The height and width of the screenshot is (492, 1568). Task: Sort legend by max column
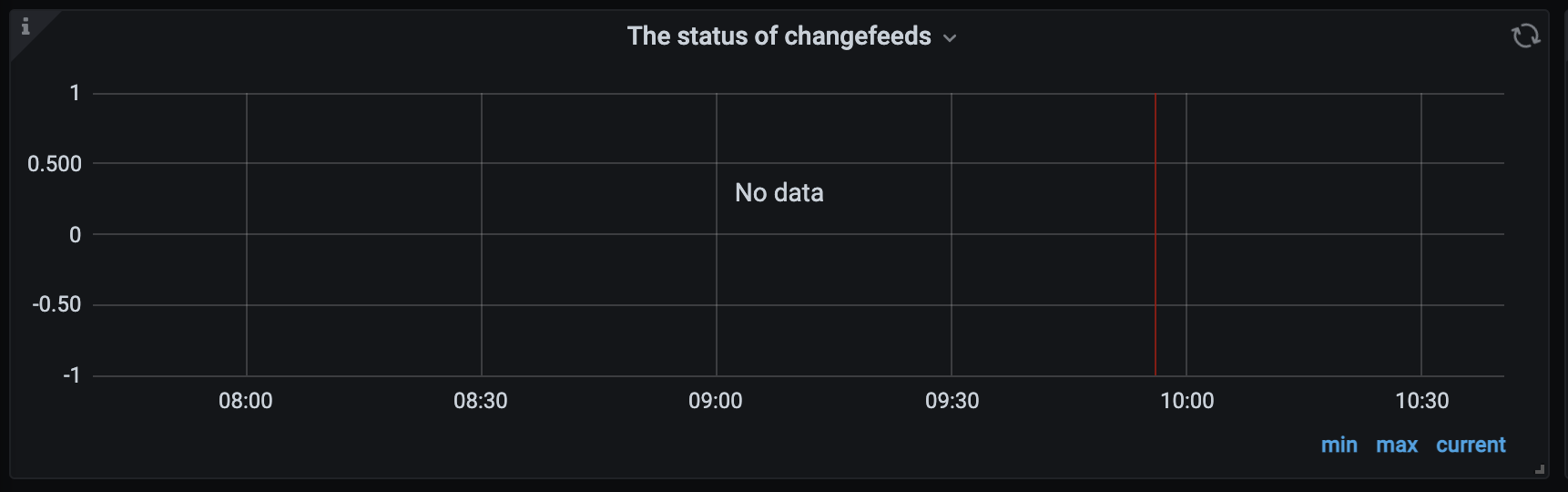tap(1396, 445)
